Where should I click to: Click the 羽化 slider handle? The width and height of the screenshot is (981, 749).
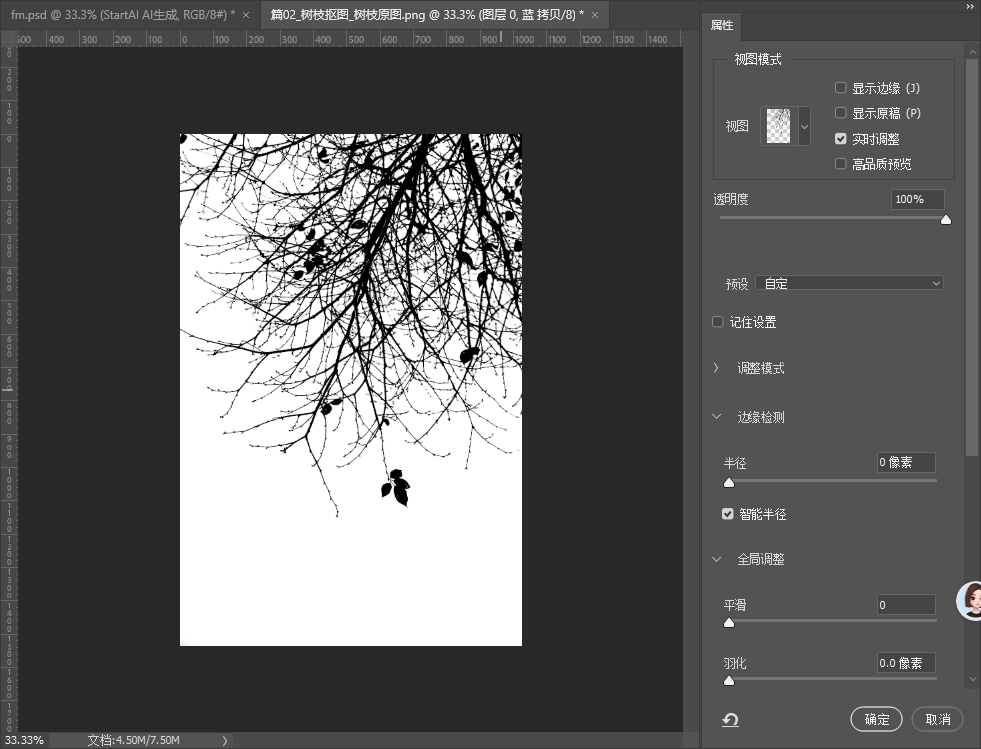[729, 680]
